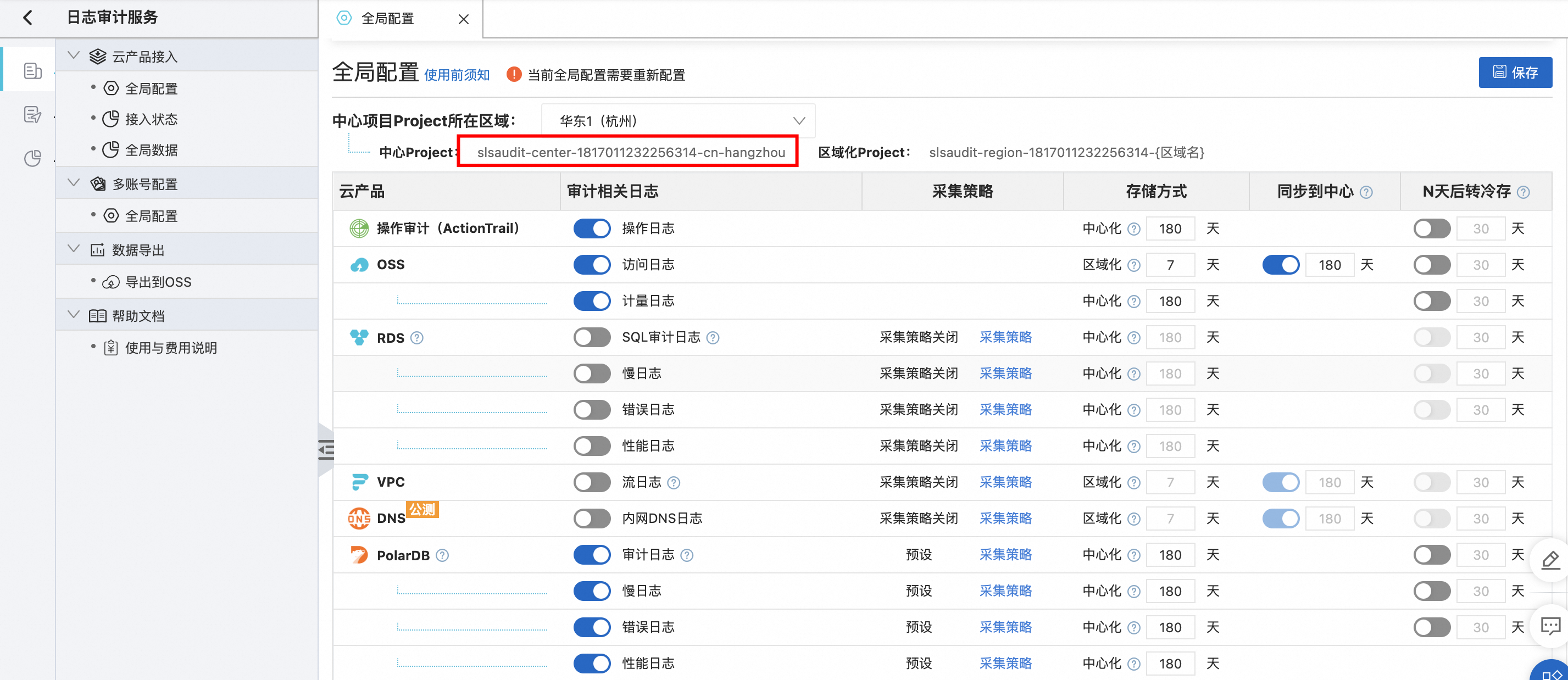This screenshot has width=1568, height=680.
Task: Enable the RDS SQL审计日志 toggle
Action: click(591, 338)
